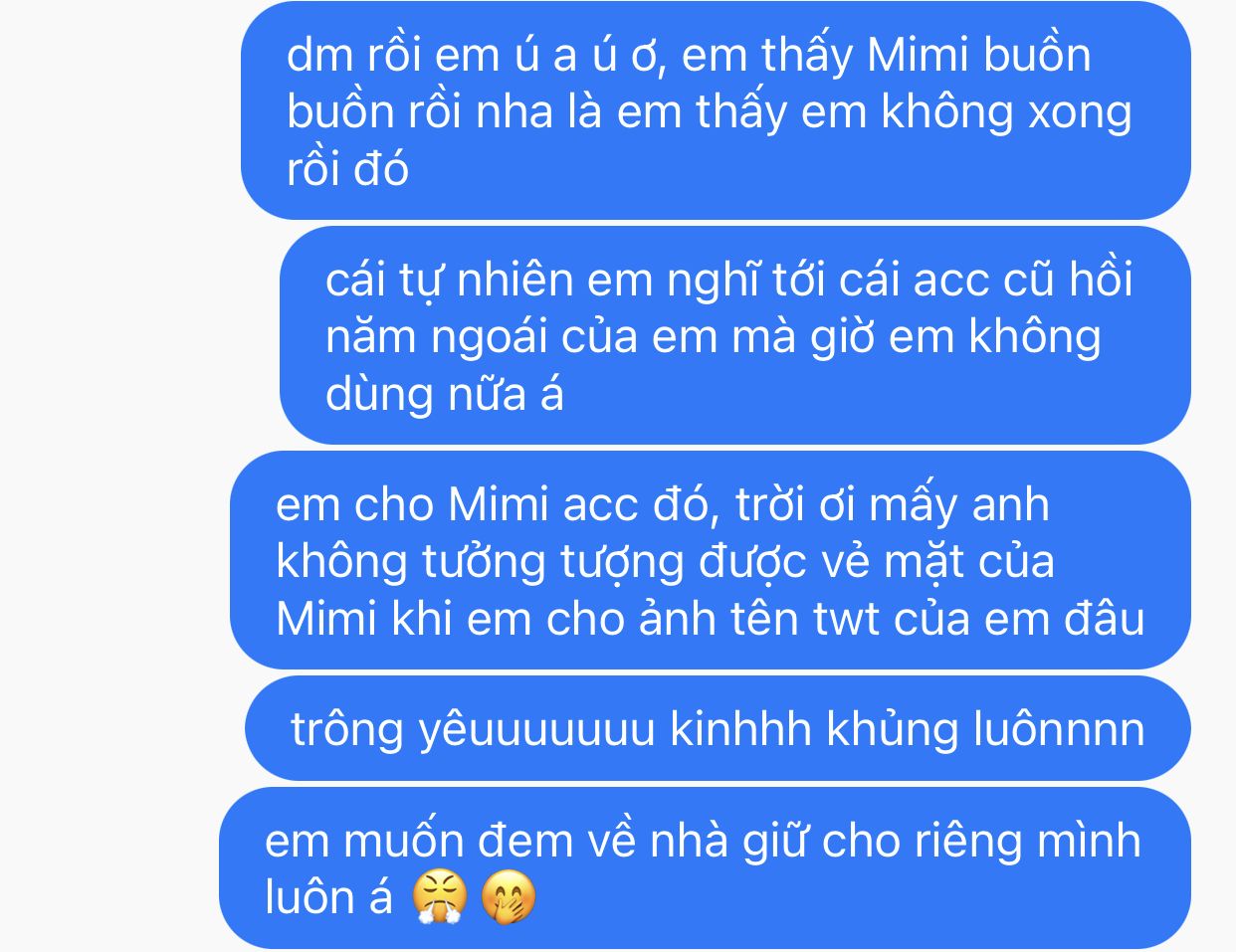
Task: Click the words "đó" ending the first message
Action: point(381,168)
